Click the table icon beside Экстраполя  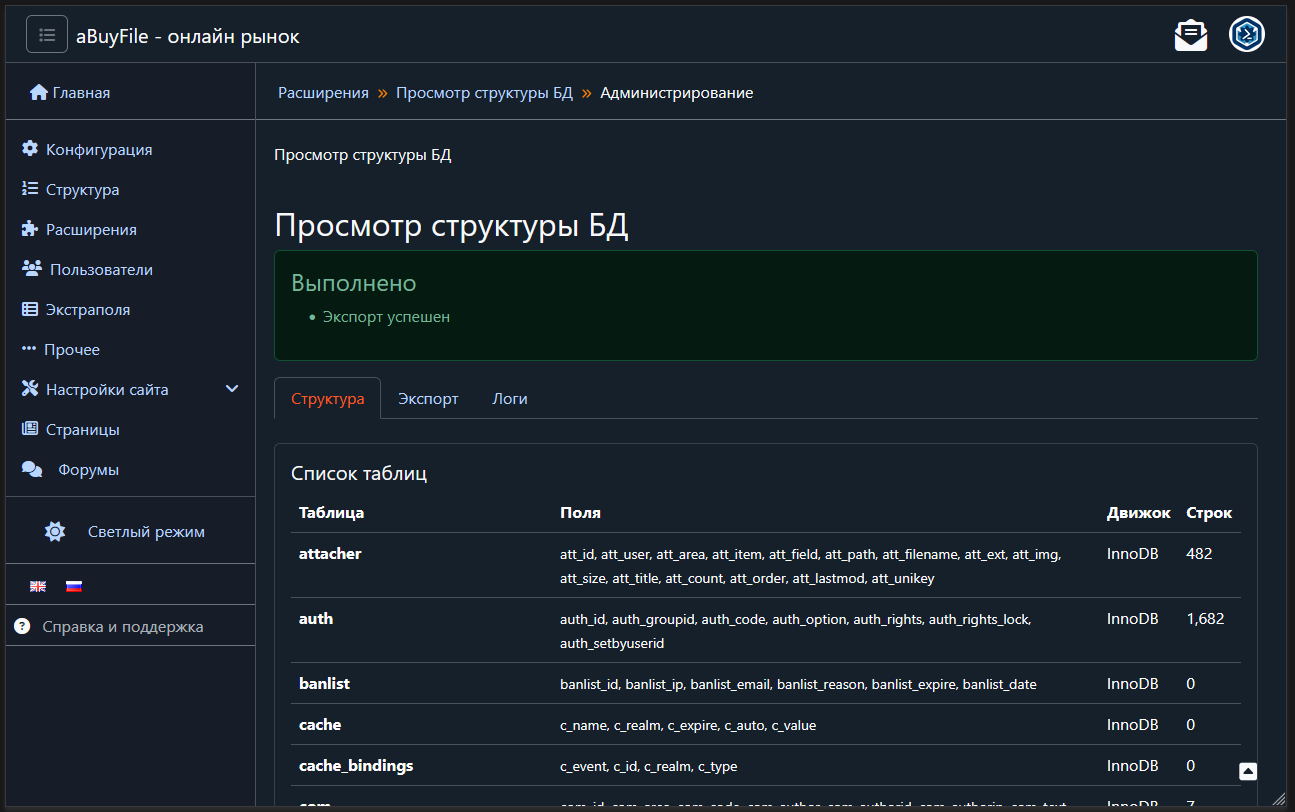point(30,309)
